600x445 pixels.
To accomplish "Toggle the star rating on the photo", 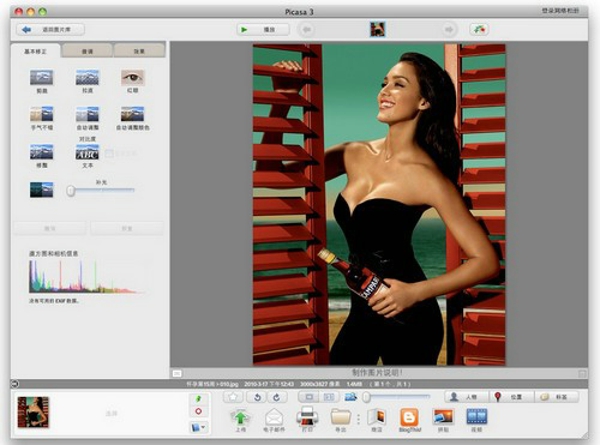I will coord(233,397).
